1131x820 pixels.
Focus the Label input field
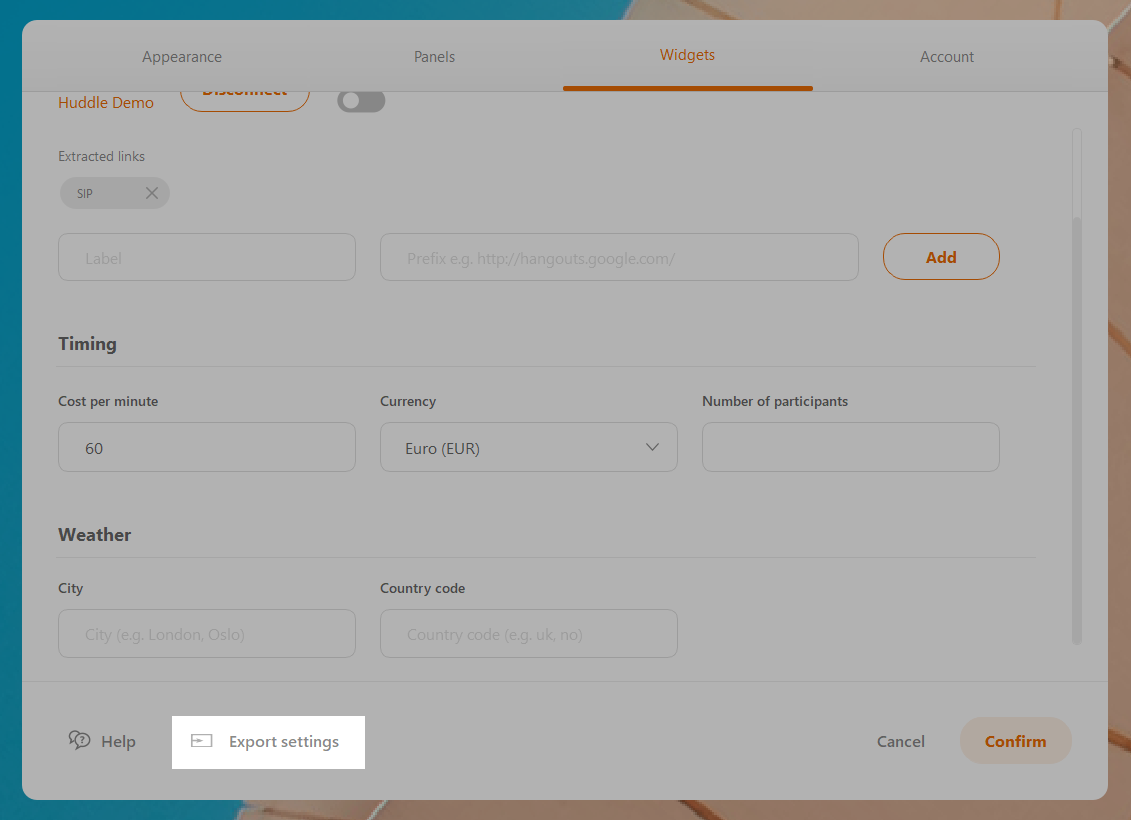pos(207,258)
